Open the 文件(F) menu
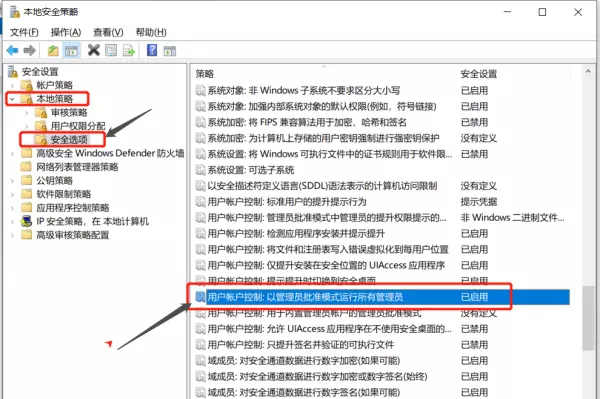 pyautogui.click(x=24, y=32)
